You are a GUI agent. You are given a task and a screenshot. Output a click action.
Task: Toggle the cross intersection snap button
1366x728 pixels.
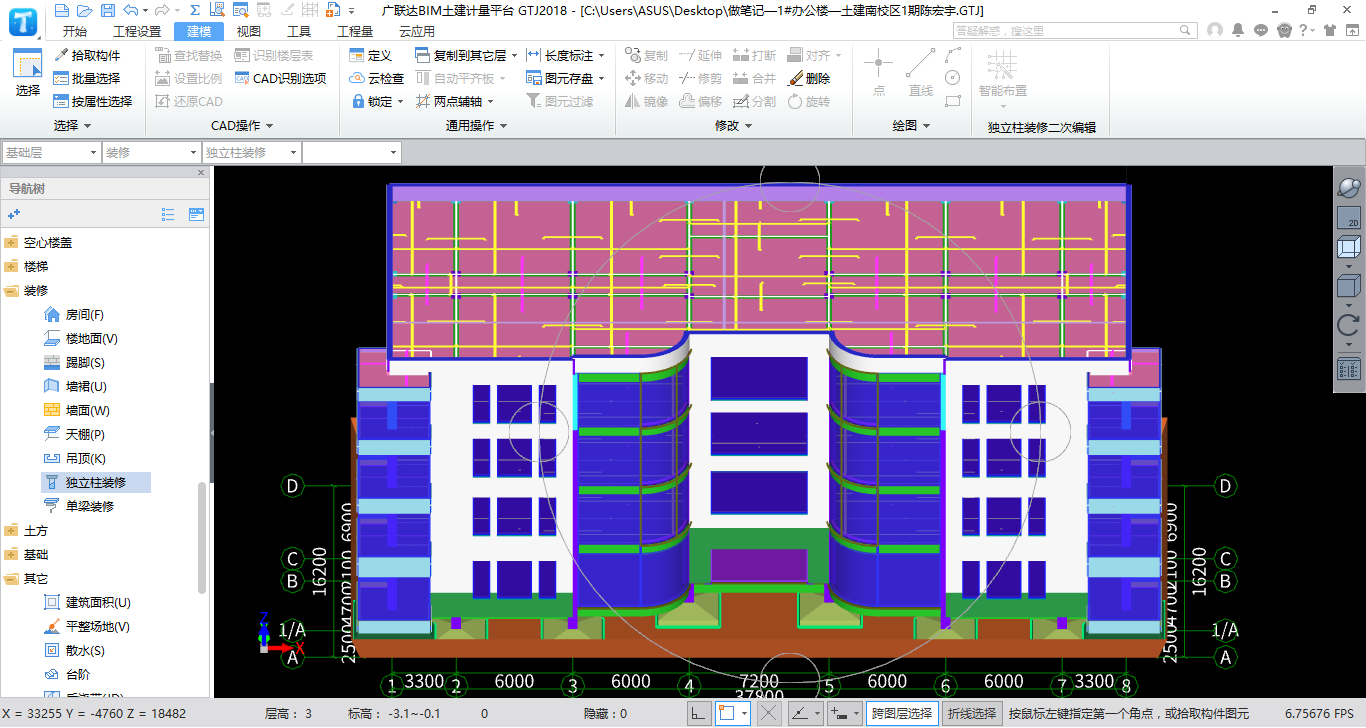coord(769,713)
